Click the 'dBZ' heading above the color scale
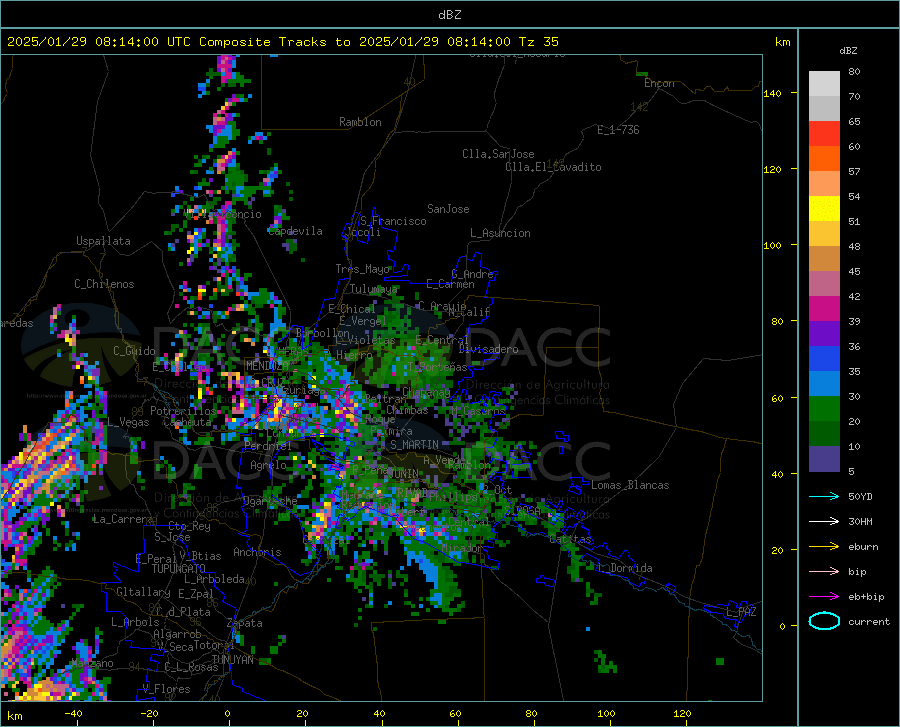 848,50
